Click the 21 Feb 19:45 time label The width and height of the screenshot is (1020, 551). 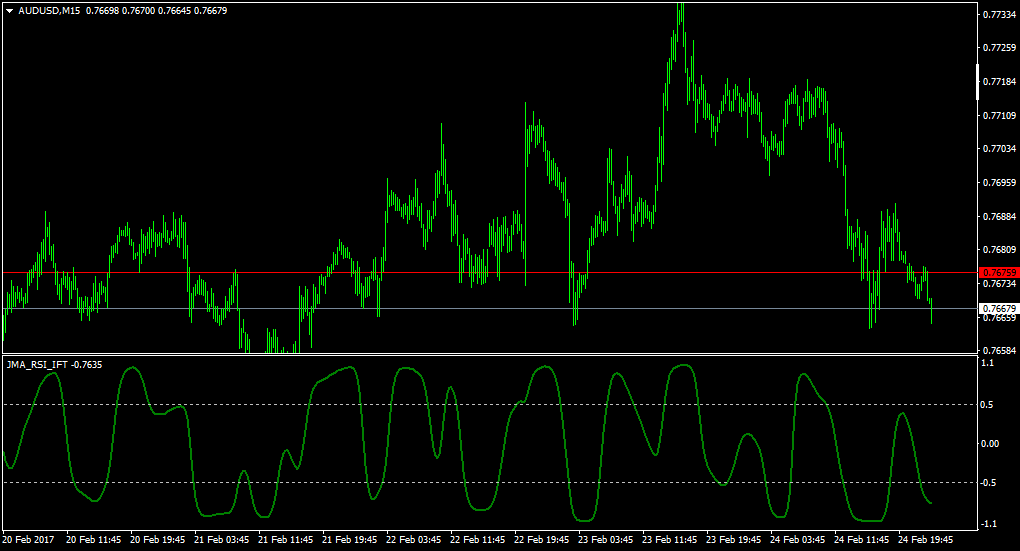[349, 539]
